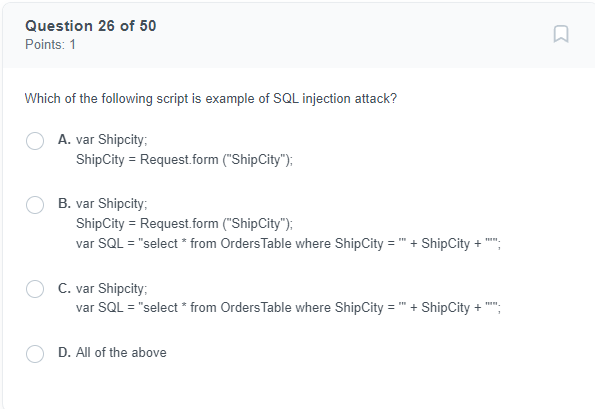This screenshot has height=409, width=595.
Task: Click the bold letter B. label
Action: click(x=64, y=203)
